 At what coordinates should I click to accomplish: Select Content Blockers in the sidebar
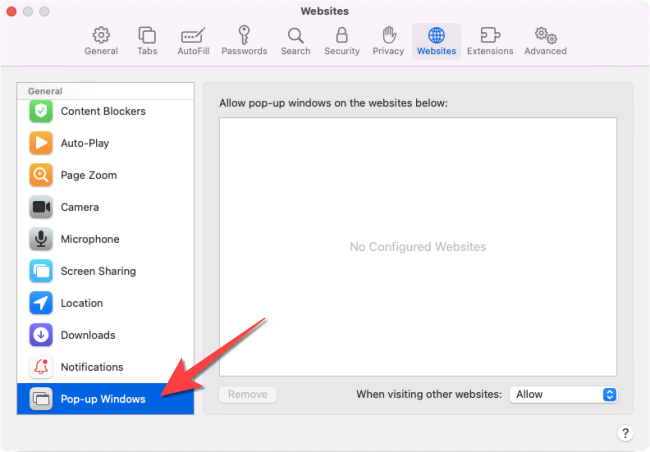click(105, 111)
